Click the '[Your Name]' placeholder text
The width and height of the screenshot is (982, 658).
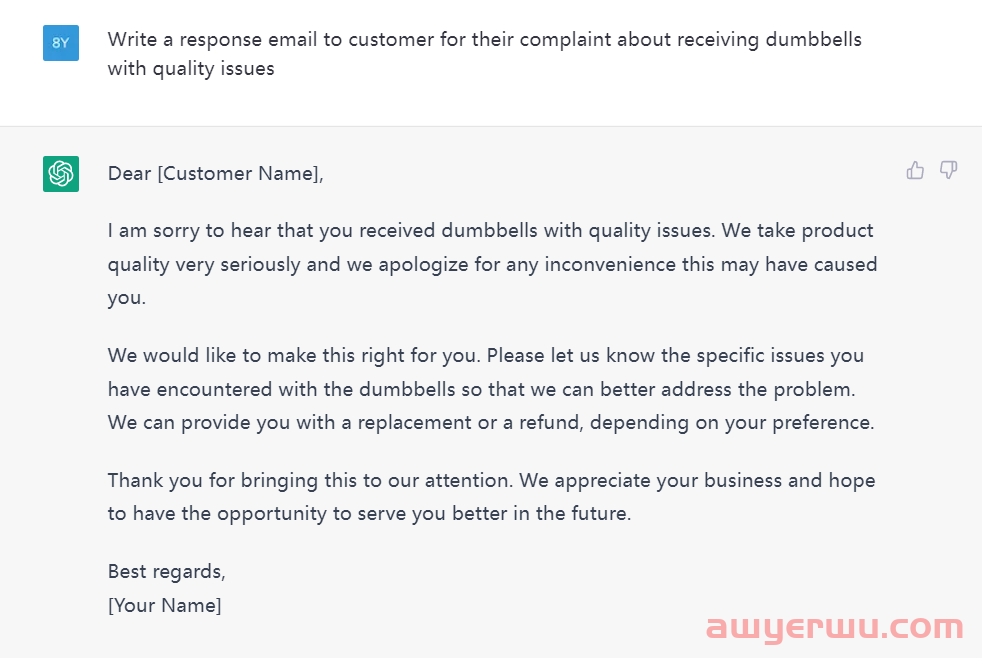tap(164, 605)
